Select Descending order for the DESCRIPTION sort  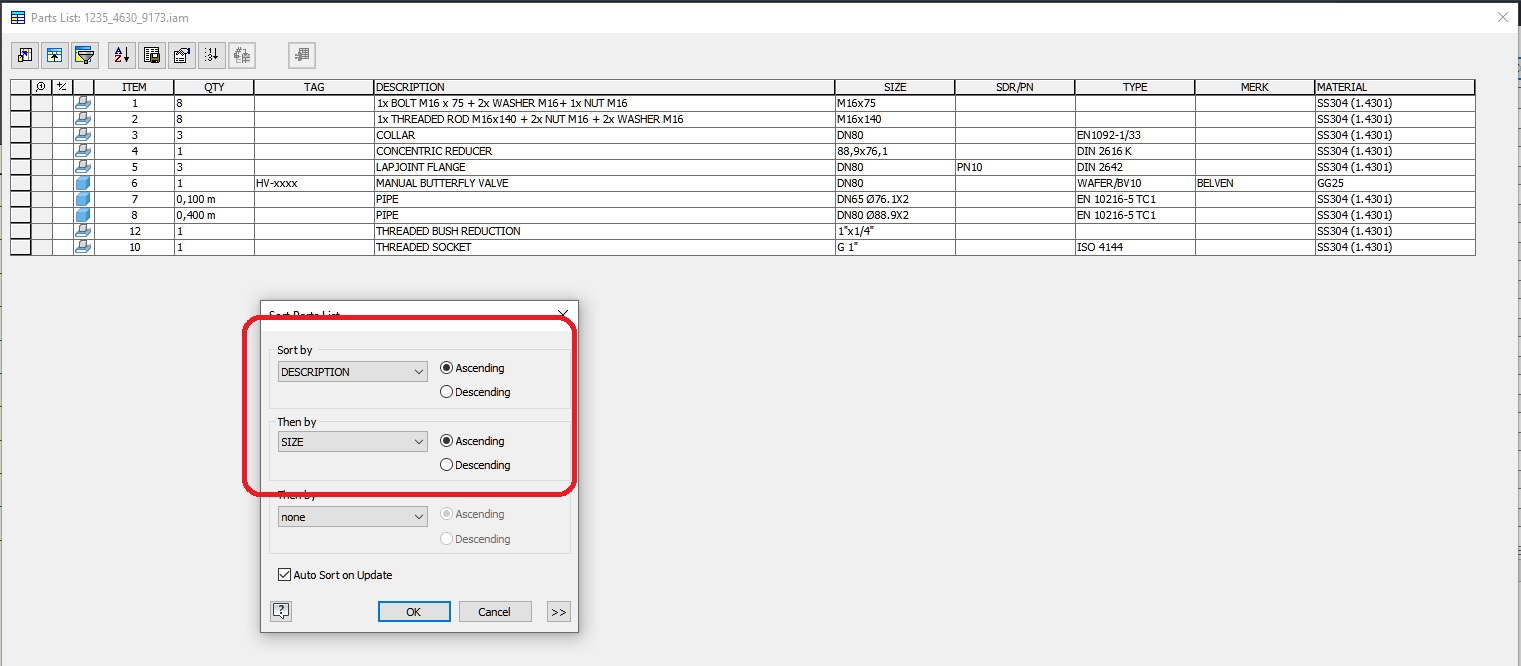click(x=447, y=392)
